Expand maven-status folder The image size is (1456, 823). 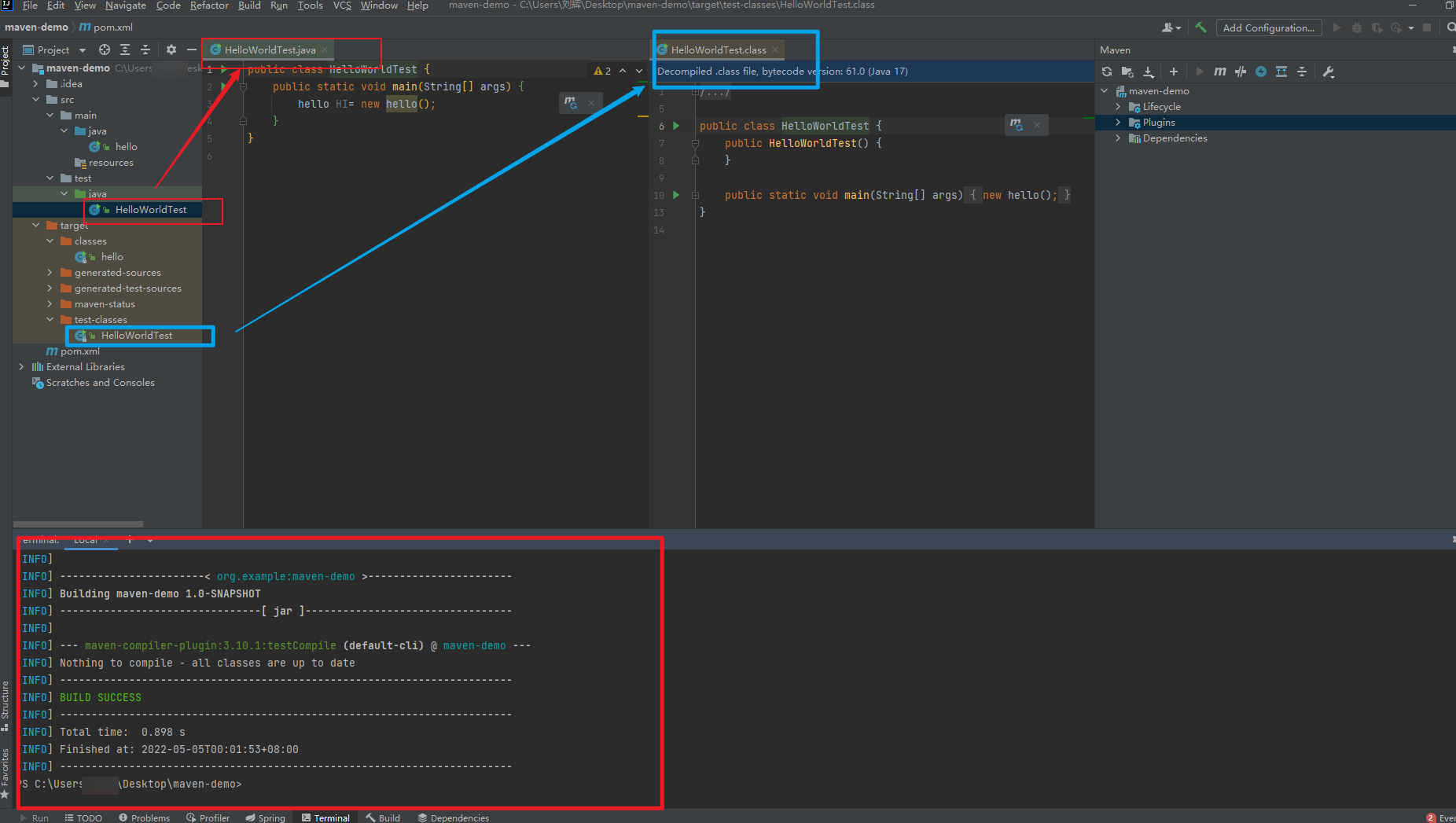50,304
